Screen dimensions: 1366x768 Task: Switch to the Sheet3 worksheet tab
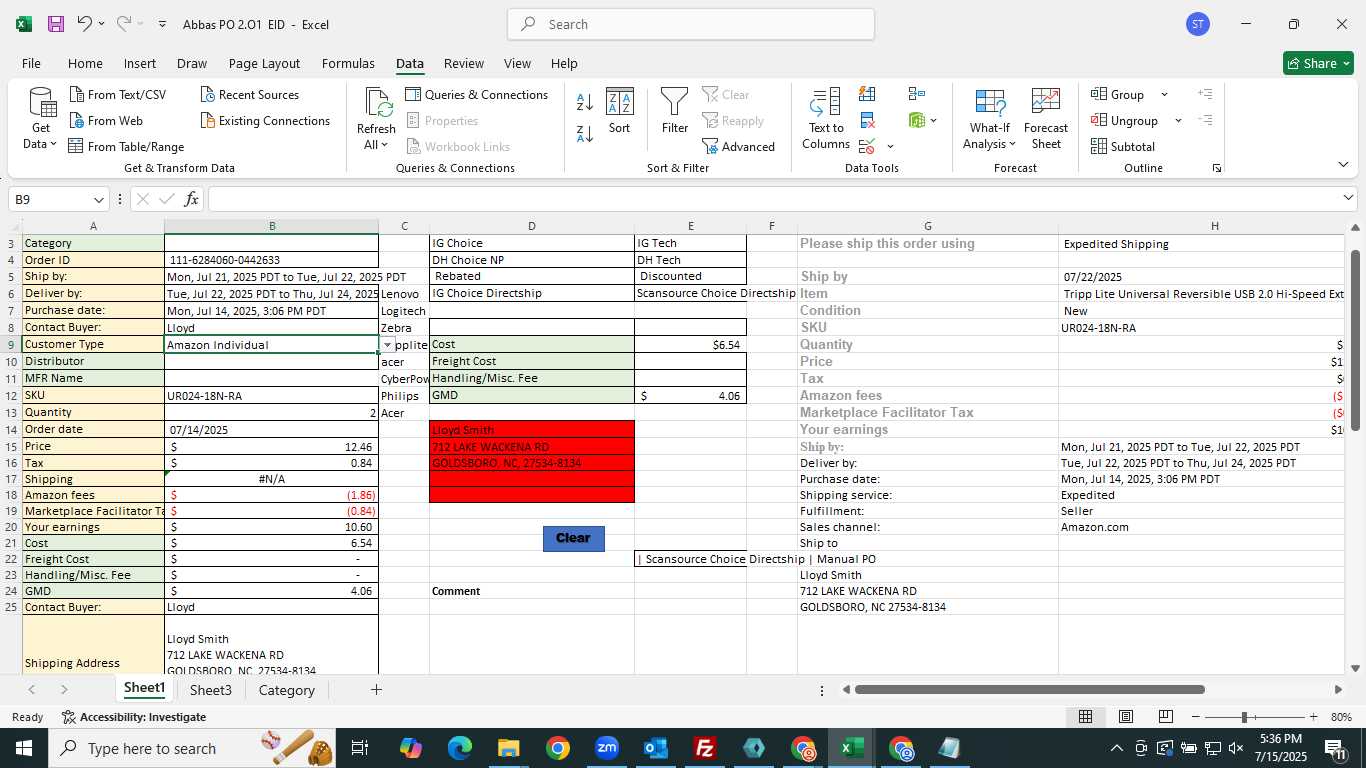(x=211, y=690)
